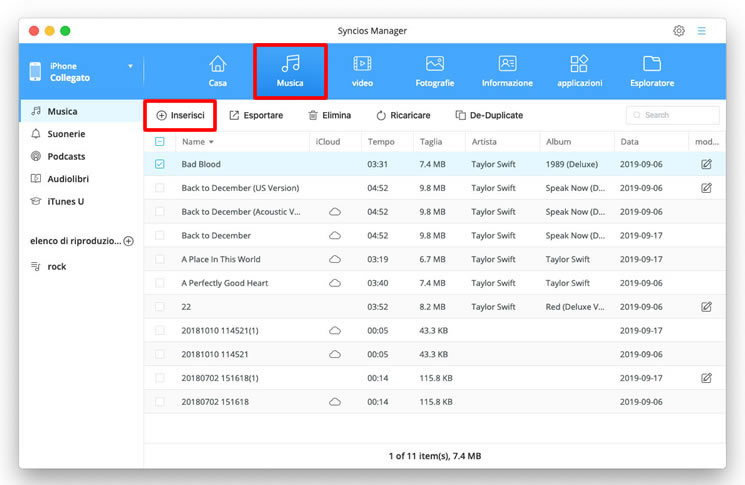Viewport: 745px width, 485px height.
Task: Click the Esportare button
Action: click(x=256, y=115)
